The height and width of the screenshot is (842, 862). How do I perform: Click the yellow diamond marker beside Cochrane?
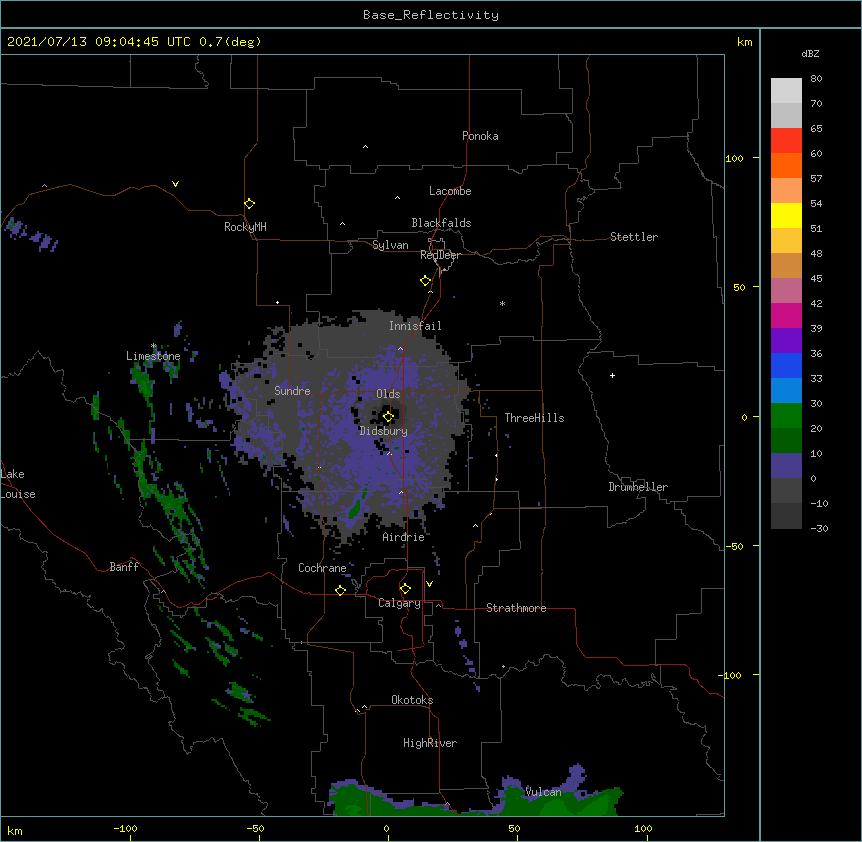tap(340, 590)
